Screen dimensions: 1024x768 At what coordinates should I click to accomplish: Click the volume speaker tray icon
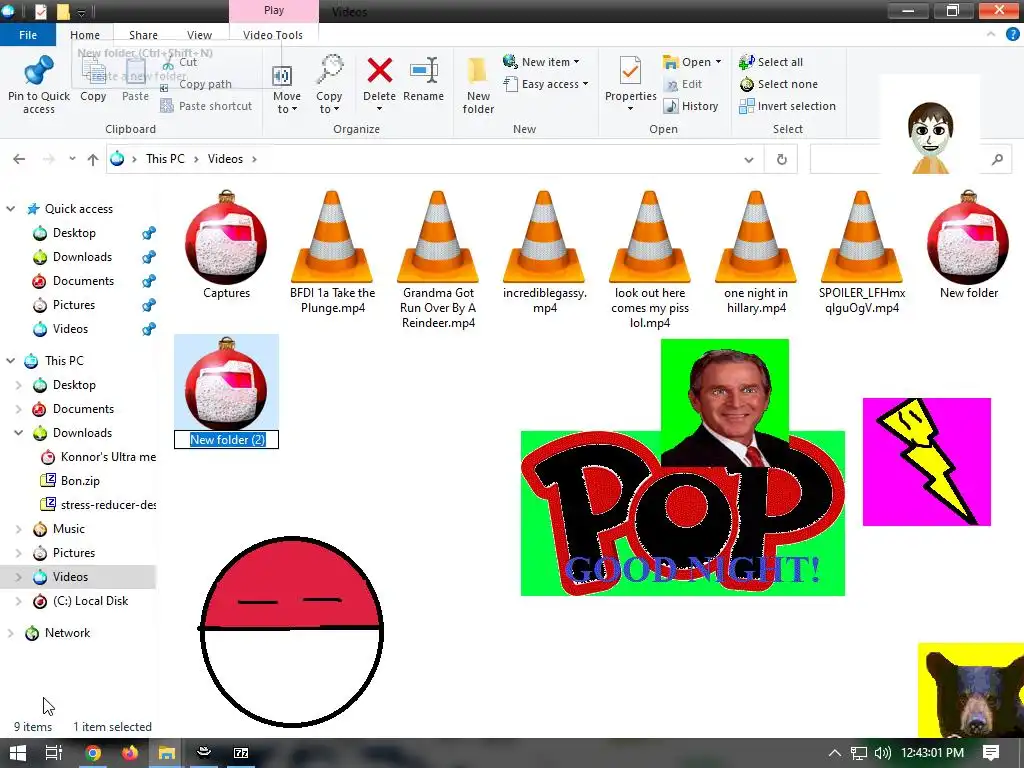(x=882, y=753)
